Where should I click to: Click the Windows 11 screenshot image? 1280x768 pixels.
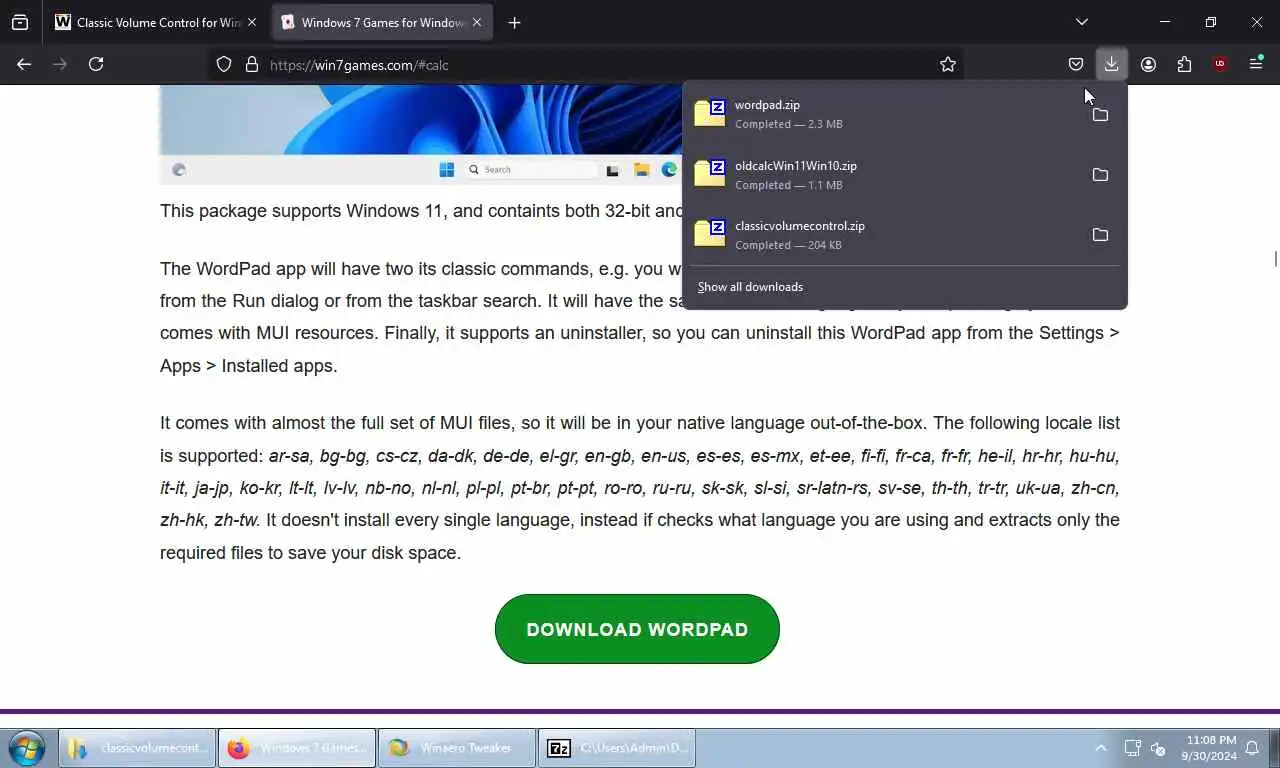[420, 134]
